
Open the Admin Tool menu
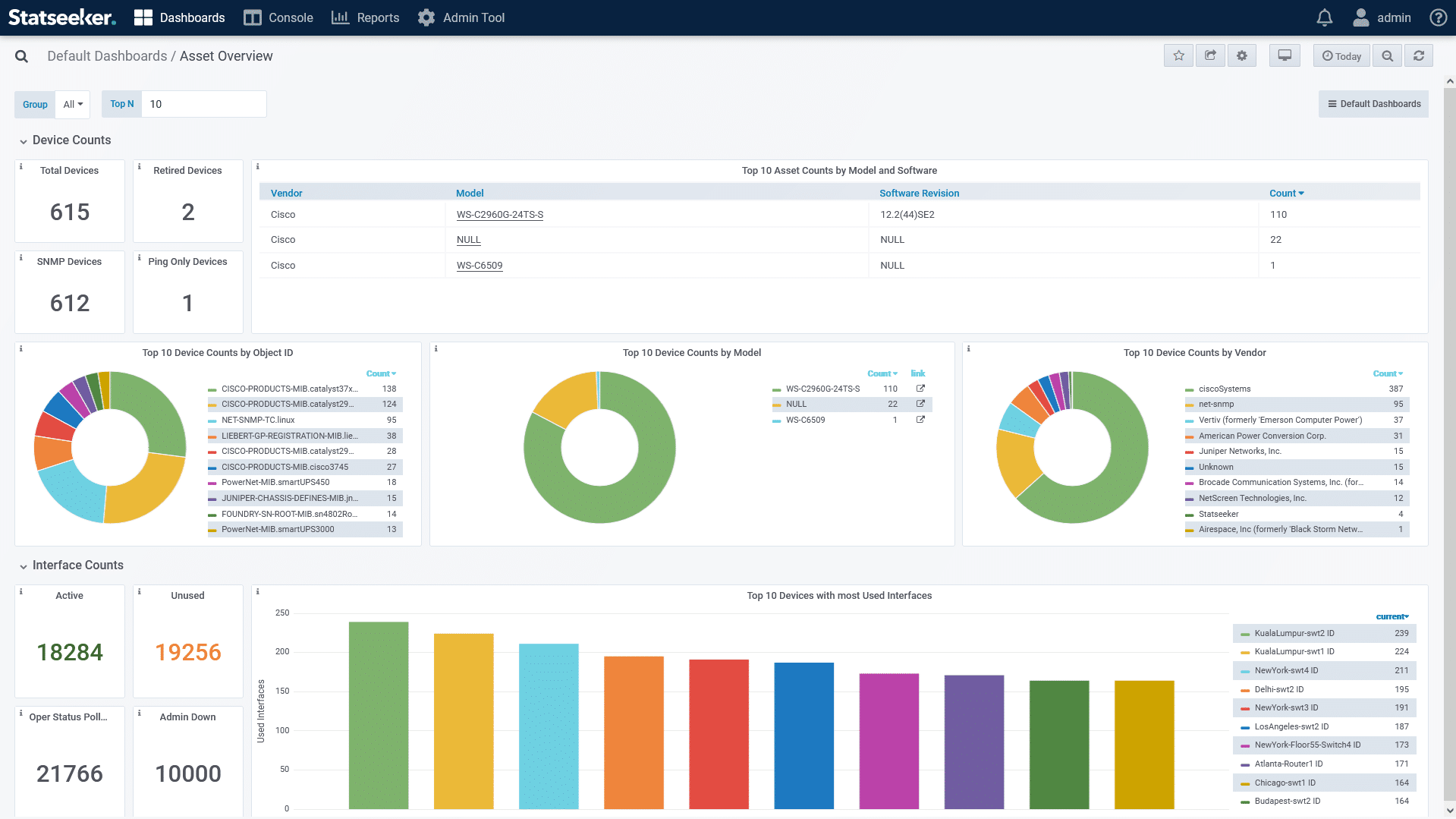click(461, 17)
